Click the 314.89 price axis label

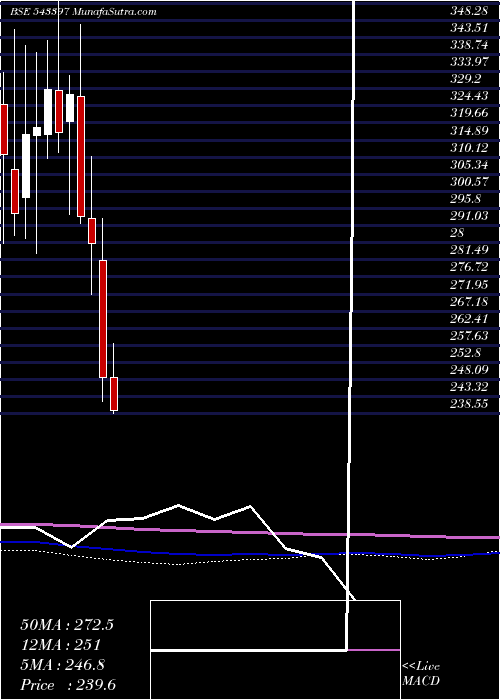tap(471, 130)
